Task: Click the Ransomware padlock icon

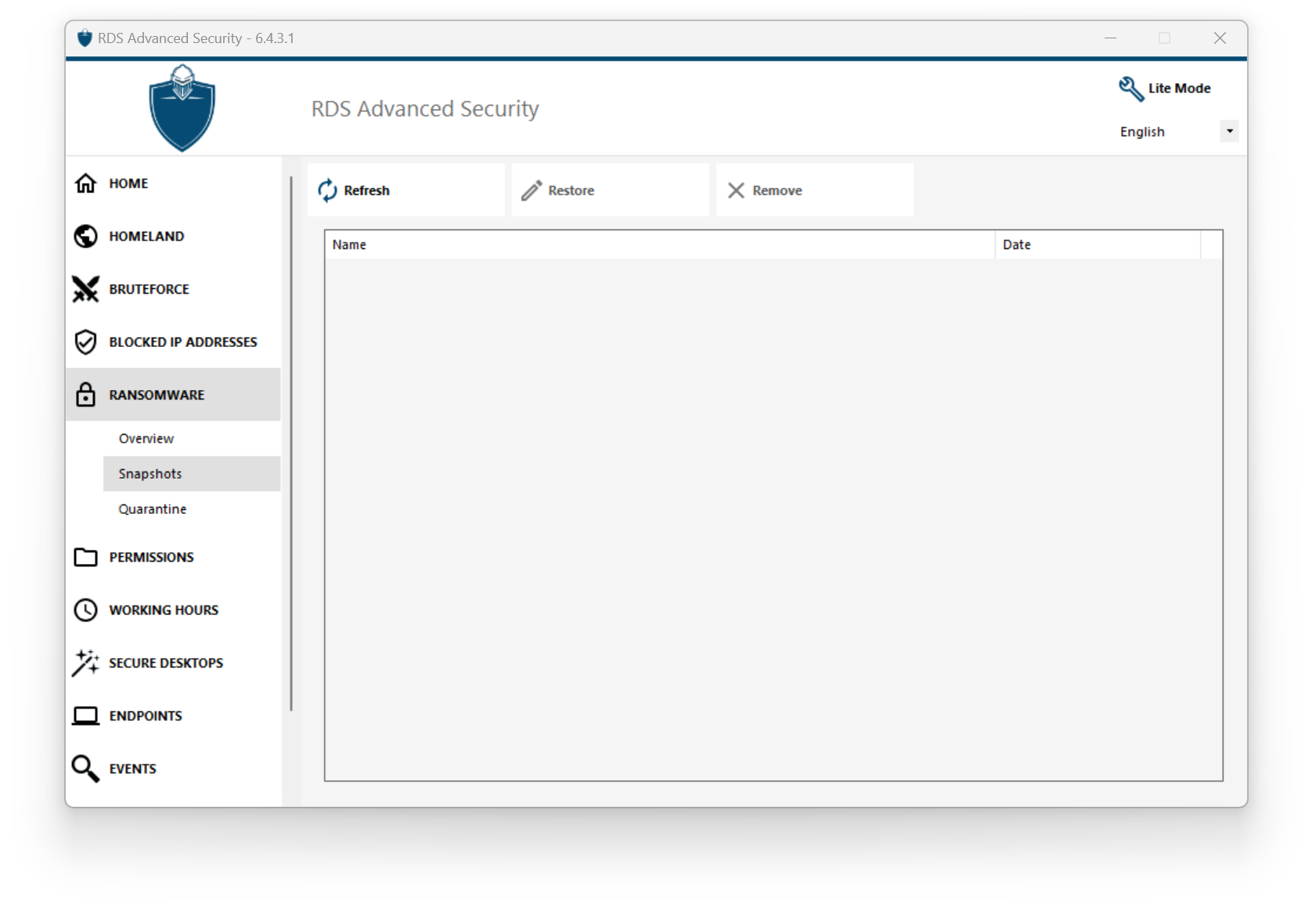Action: [85, 395]
